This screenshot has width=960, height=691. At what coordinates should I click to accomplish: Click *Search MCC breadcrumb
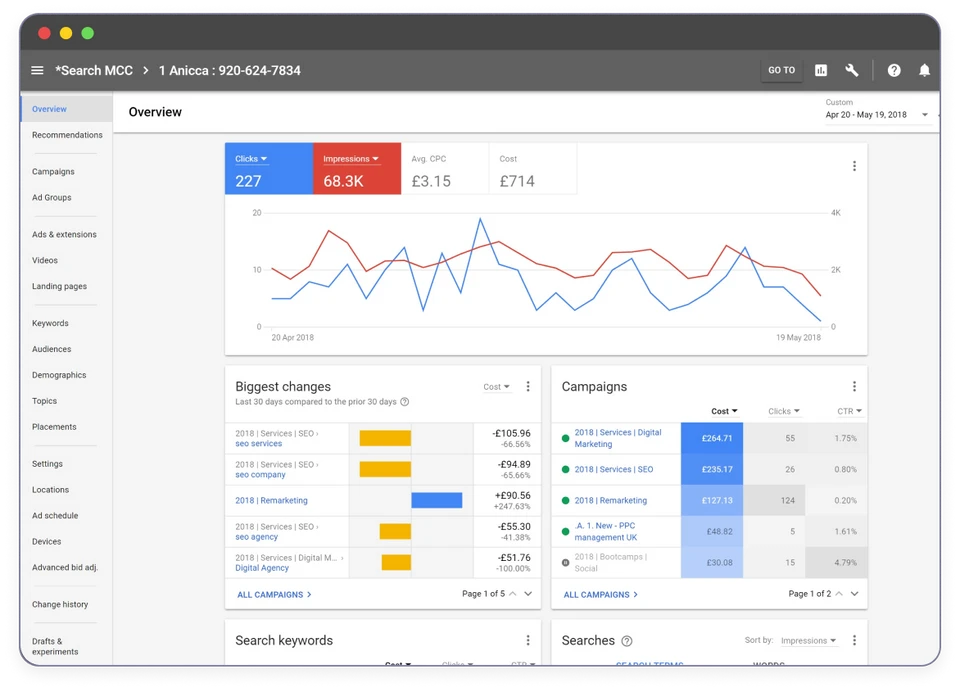pos(94,70)
